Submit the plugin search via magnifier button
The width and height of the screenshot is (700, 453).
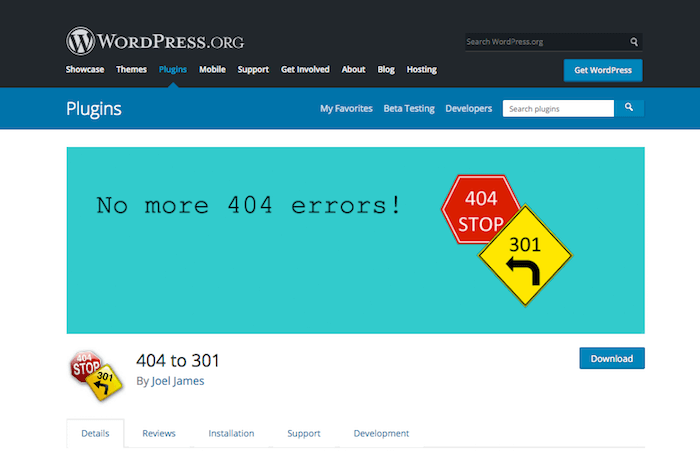tap(629, 108)
